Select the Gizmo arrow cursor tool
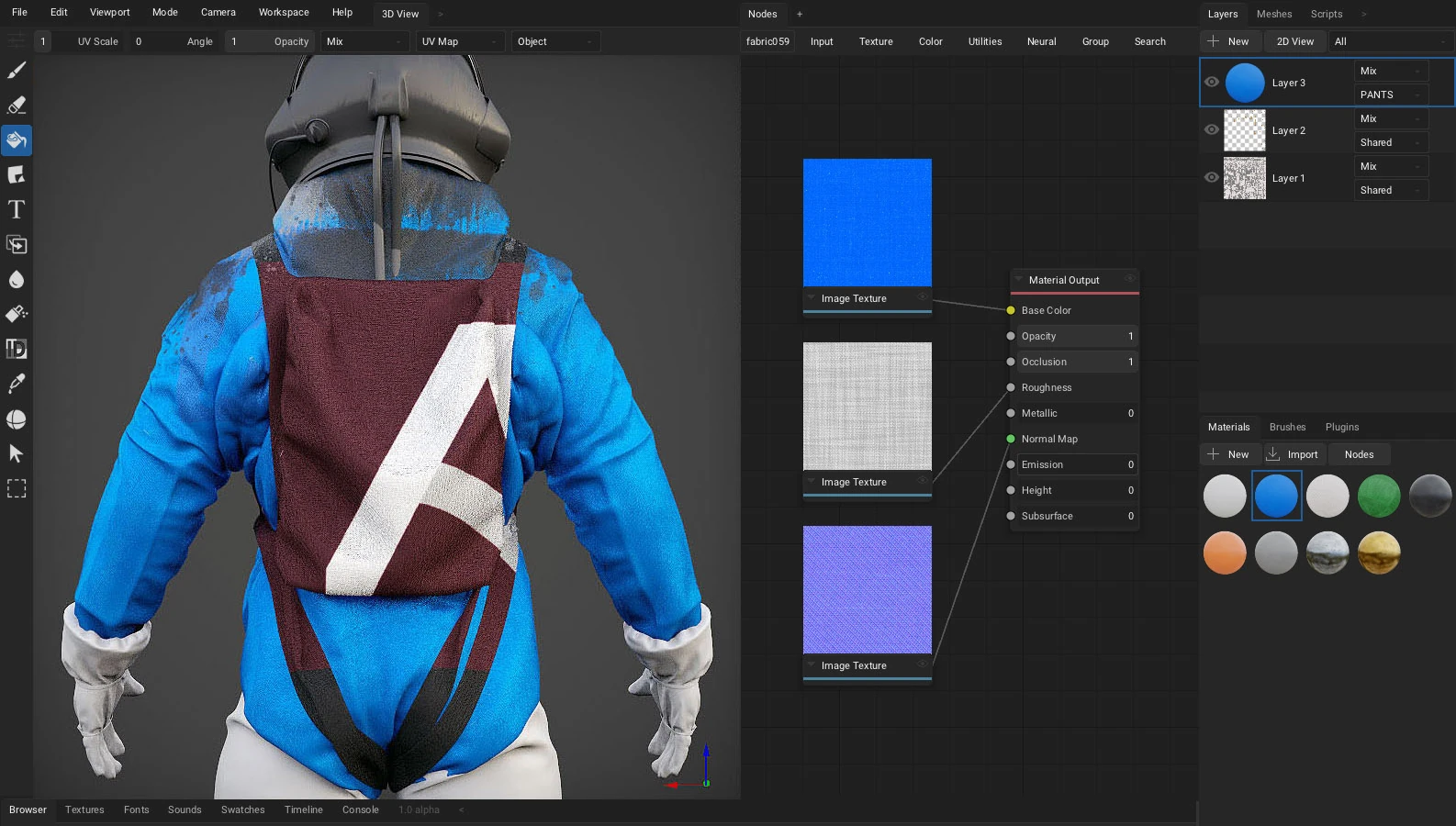The image size is (1456, 826). [x=17, y=454]
